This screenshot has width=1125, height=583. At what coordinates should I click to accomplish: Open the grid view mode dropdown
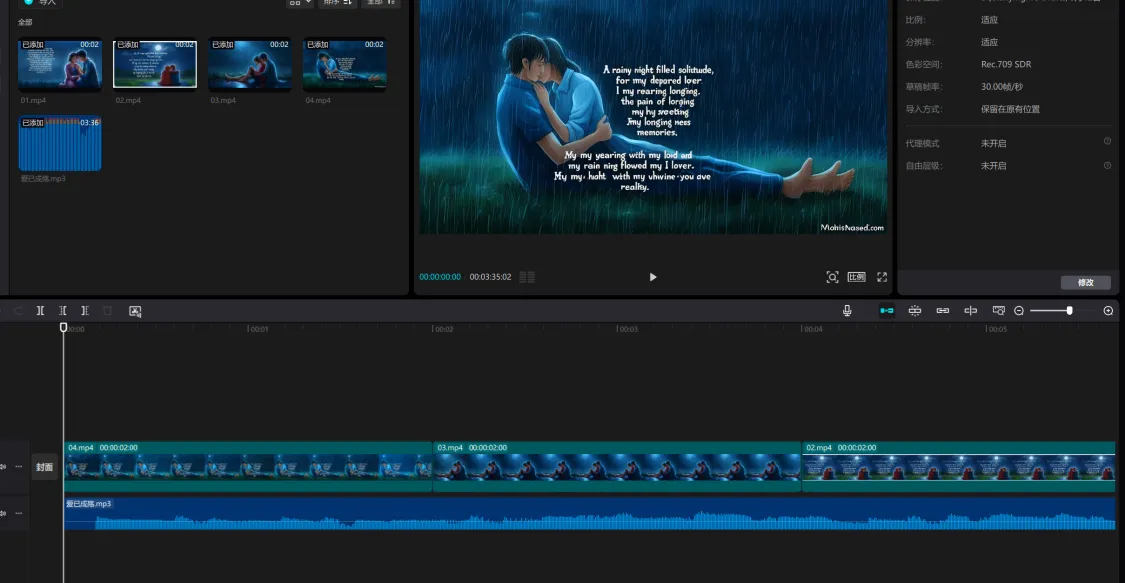coord(300,3)
